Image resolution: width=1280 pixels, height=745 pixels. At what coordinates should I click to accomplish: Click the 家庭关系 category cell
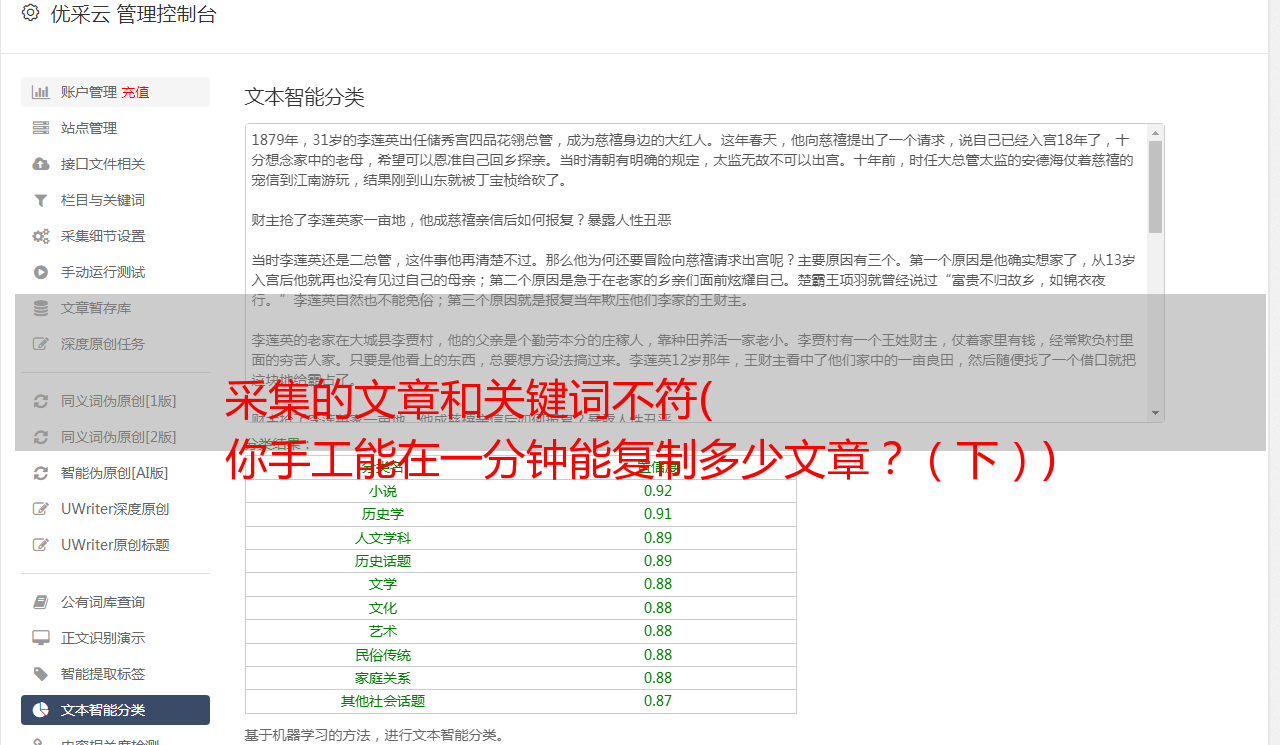pyautogui.click(x=383, y=678)
